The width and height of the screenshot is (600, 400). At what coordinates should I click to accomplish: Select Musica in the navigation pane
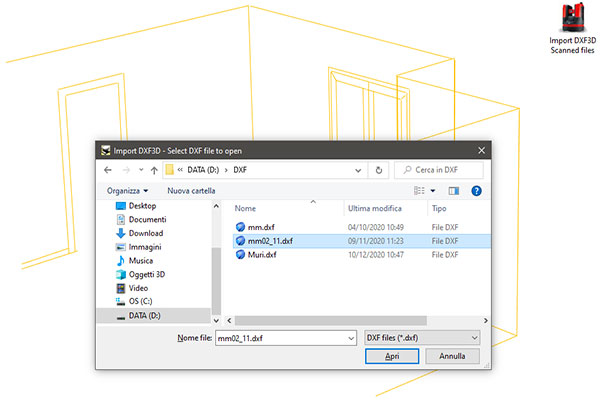(141, 261)
